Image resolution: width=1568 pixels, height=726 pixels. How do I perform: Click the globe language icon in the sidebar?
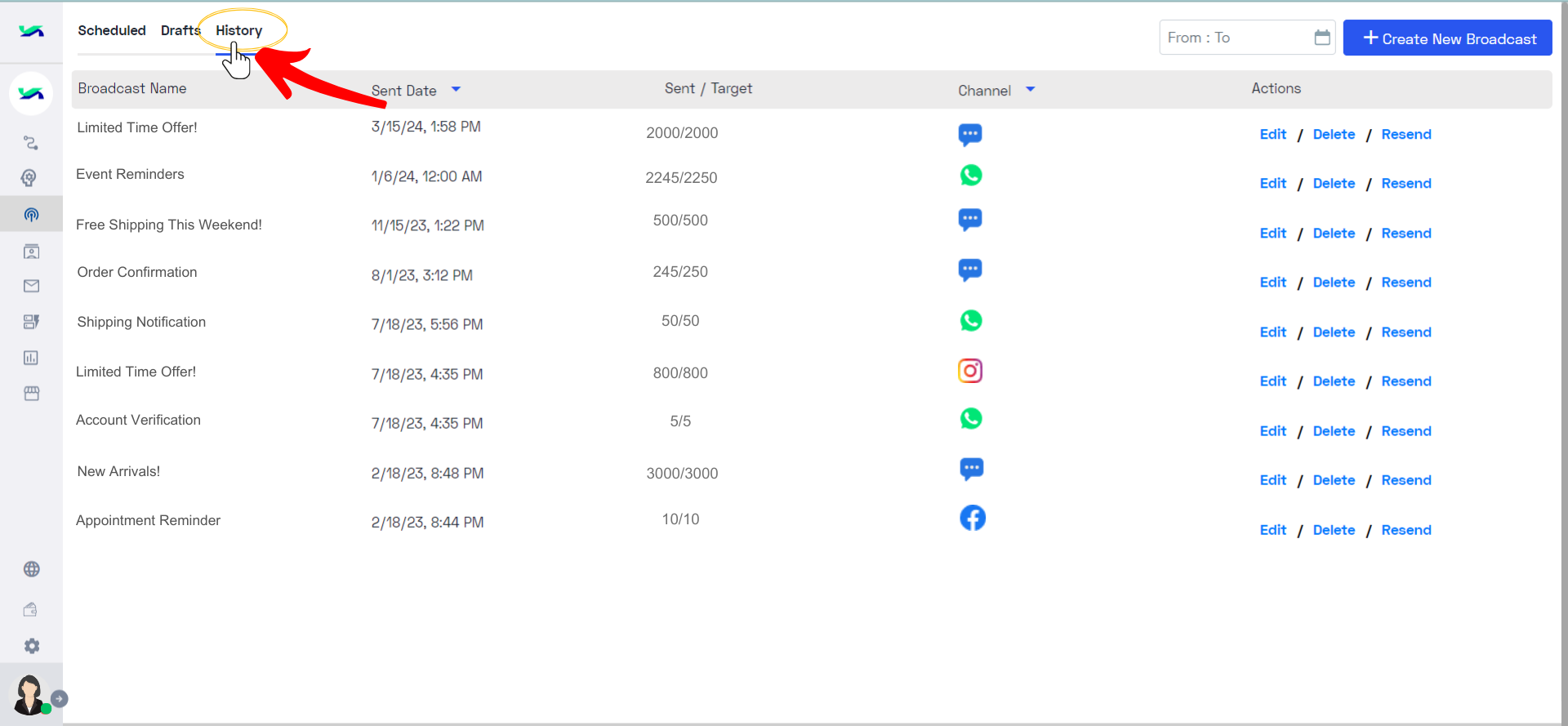(31, 569)
